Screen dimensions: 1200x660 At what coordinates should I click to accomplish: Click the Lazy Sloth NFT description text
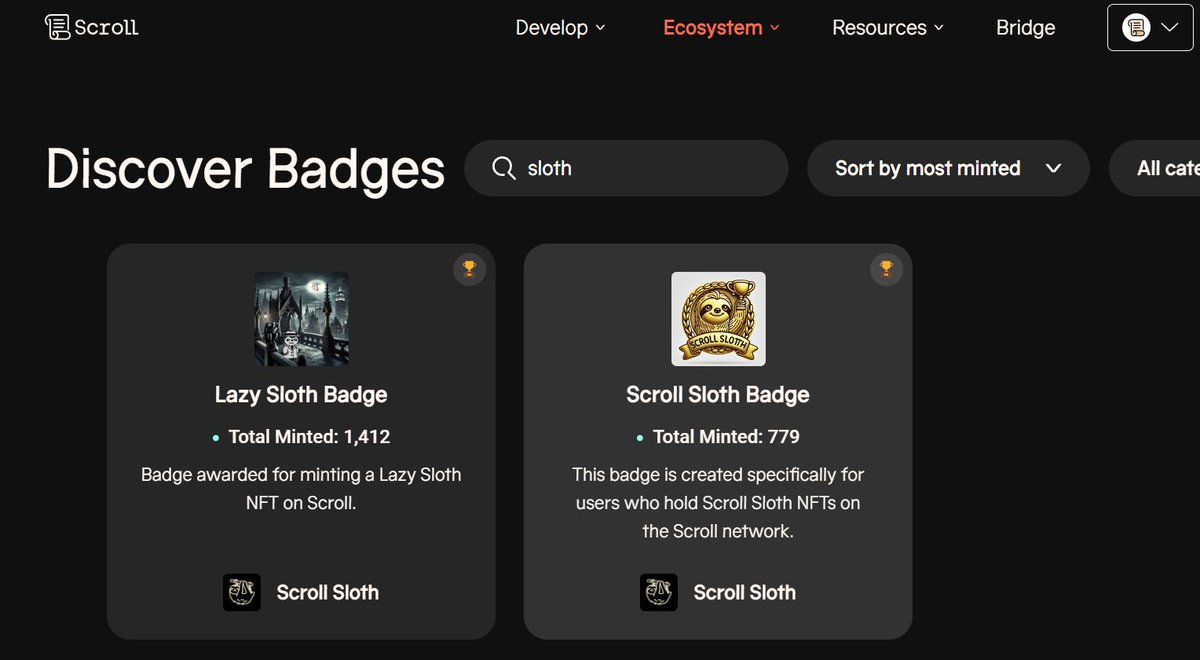point(301,488)
